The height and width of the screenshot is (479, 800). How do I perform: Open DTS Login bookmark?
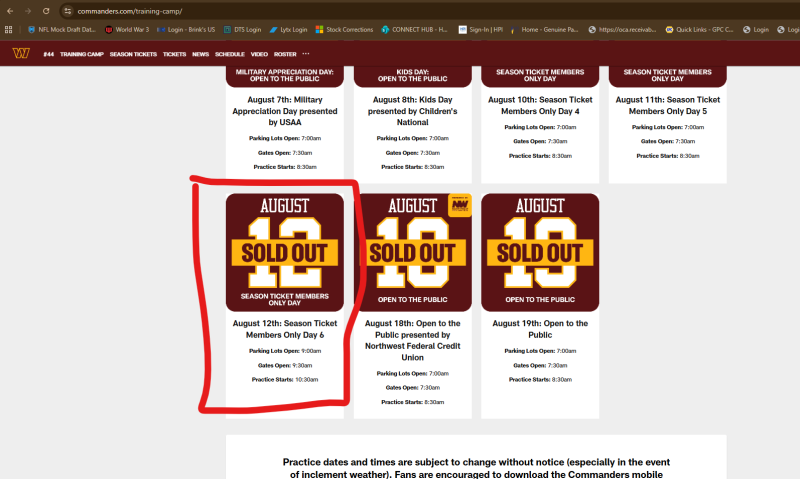coord(242,30)
